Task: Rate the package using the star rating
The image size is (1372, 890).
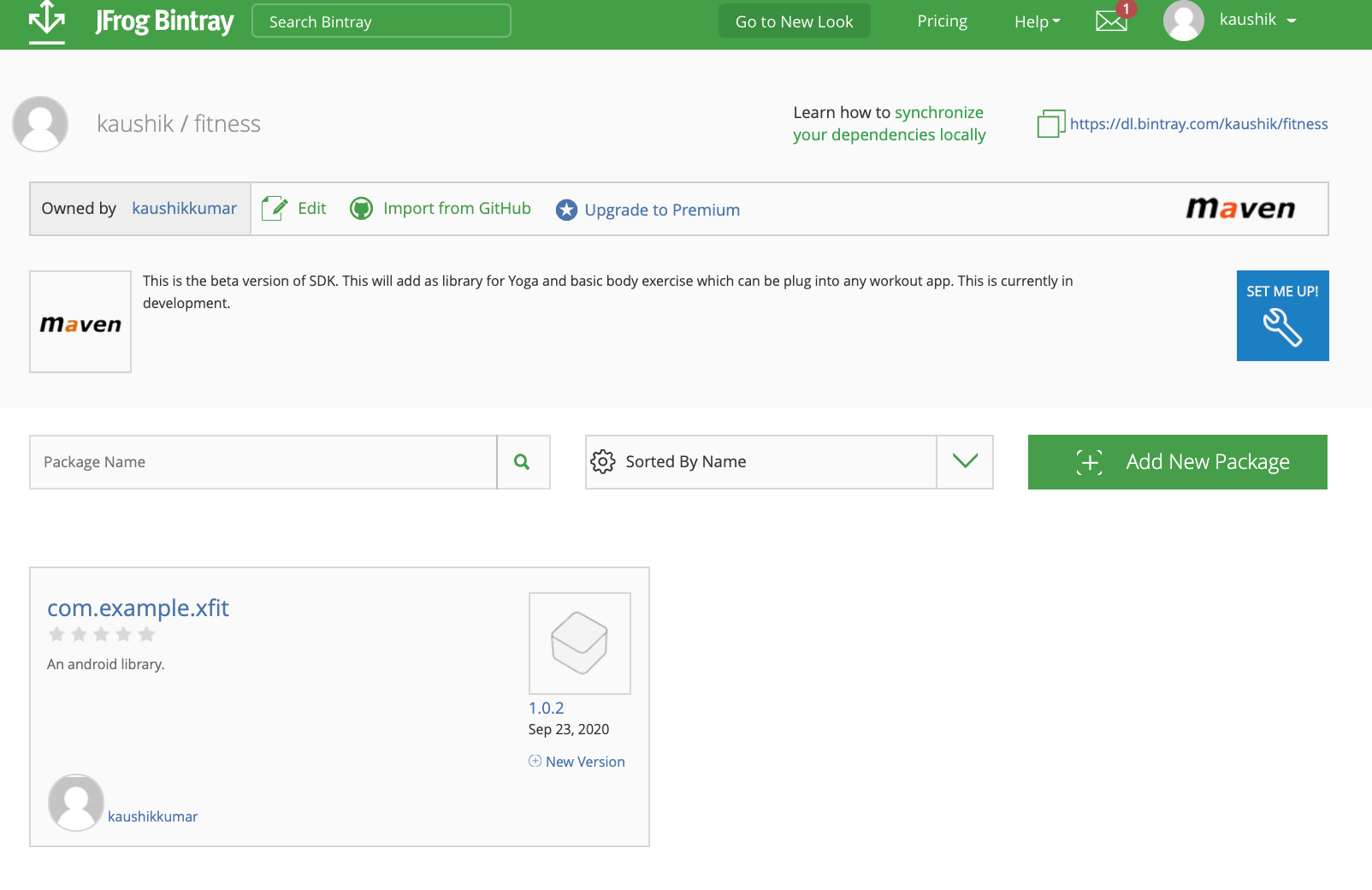Action: point(102,634)
